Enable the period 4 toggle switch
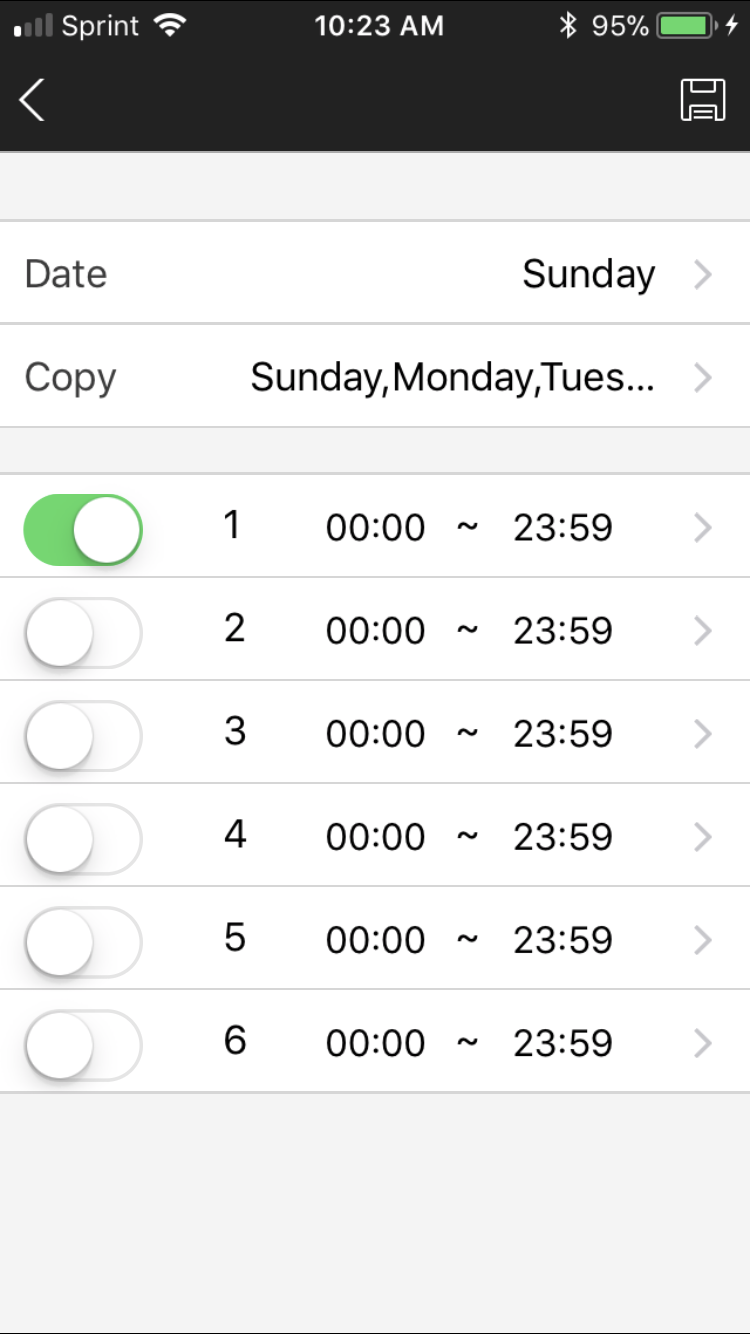750x1334 pixels. pyautogui.click(x=83, y=838)
